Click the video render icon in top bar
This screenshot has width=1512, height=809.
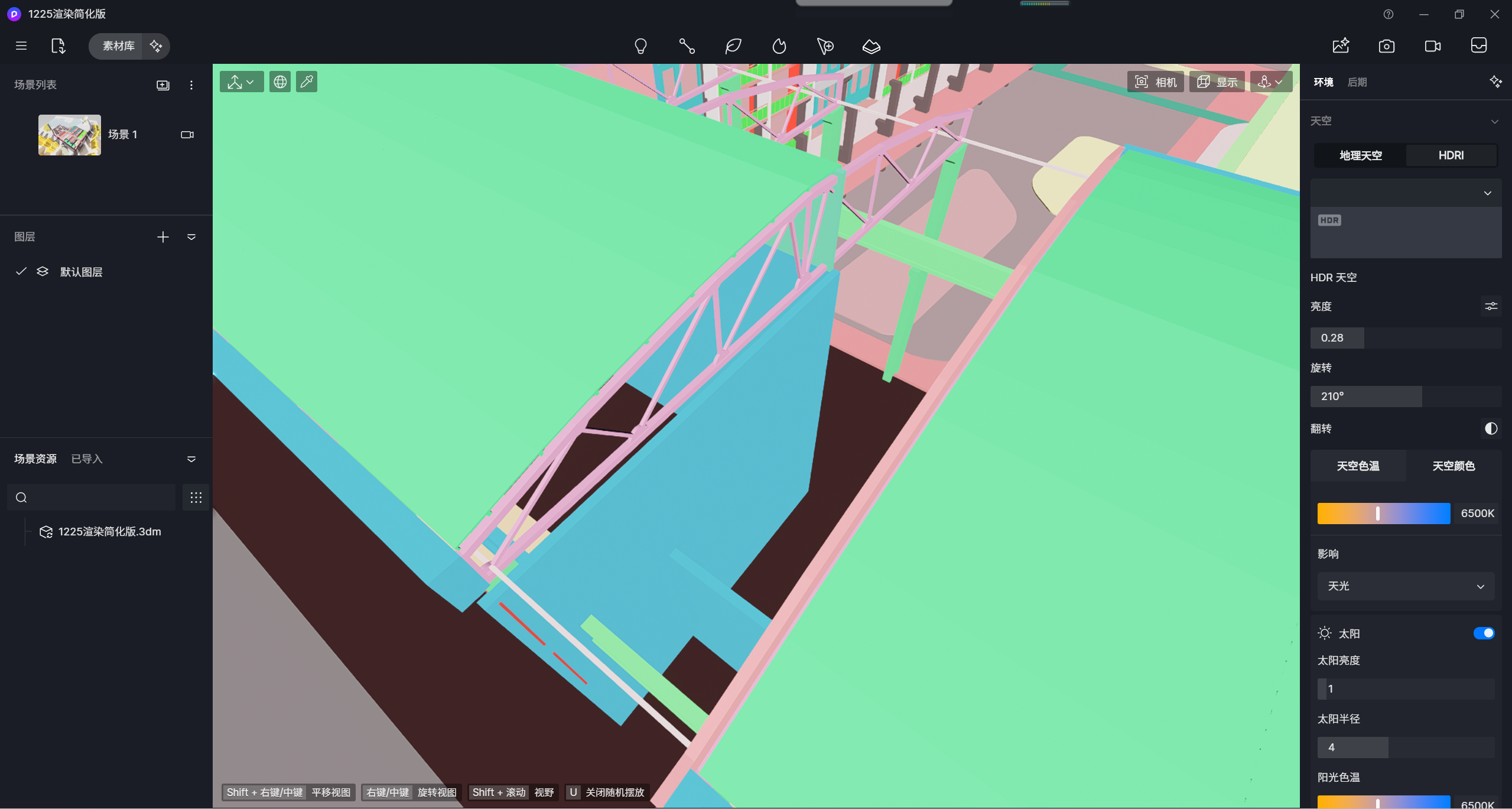pos(1433,46)
